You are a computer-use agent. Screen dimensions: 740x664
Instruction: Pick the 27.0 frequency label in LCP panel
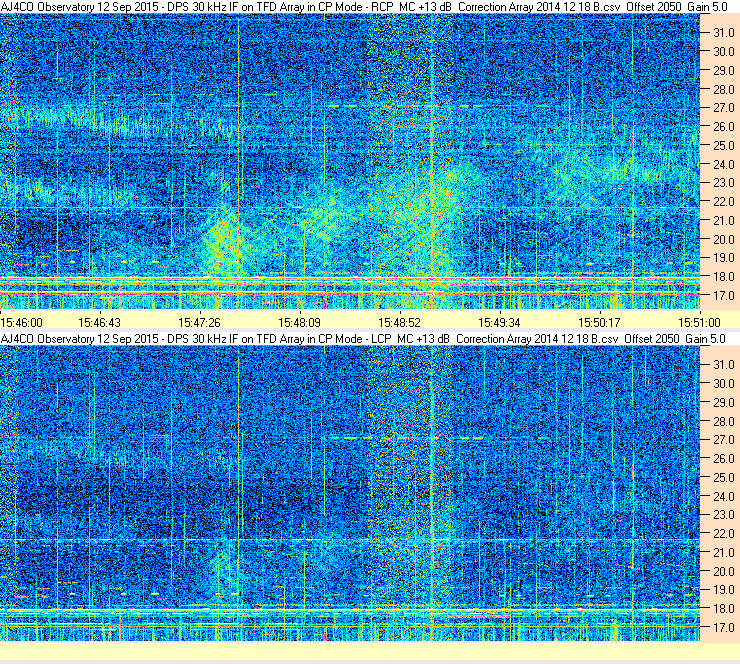point(724,440)
